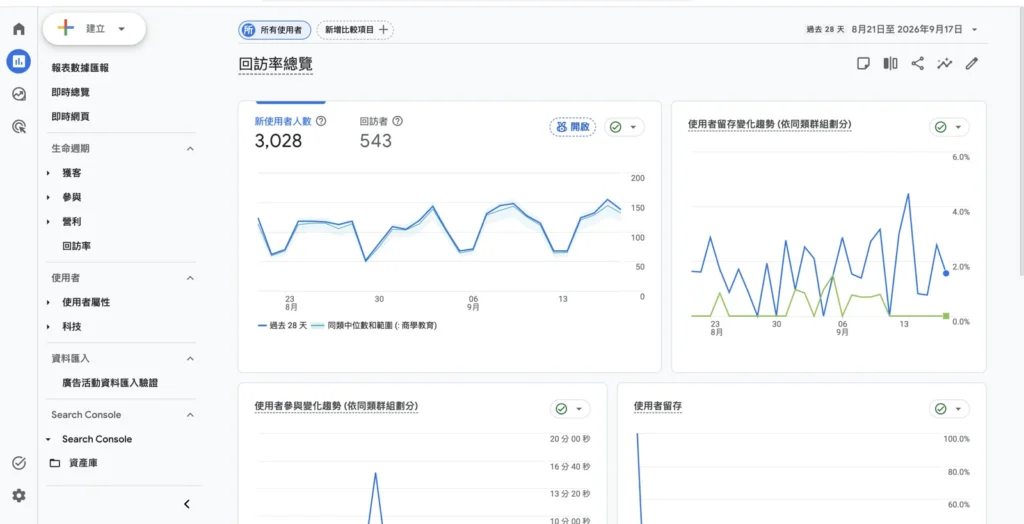The image size is (1024, 524).
Task: Open 即時網頁 in sidebar
Action: (71, 116)
